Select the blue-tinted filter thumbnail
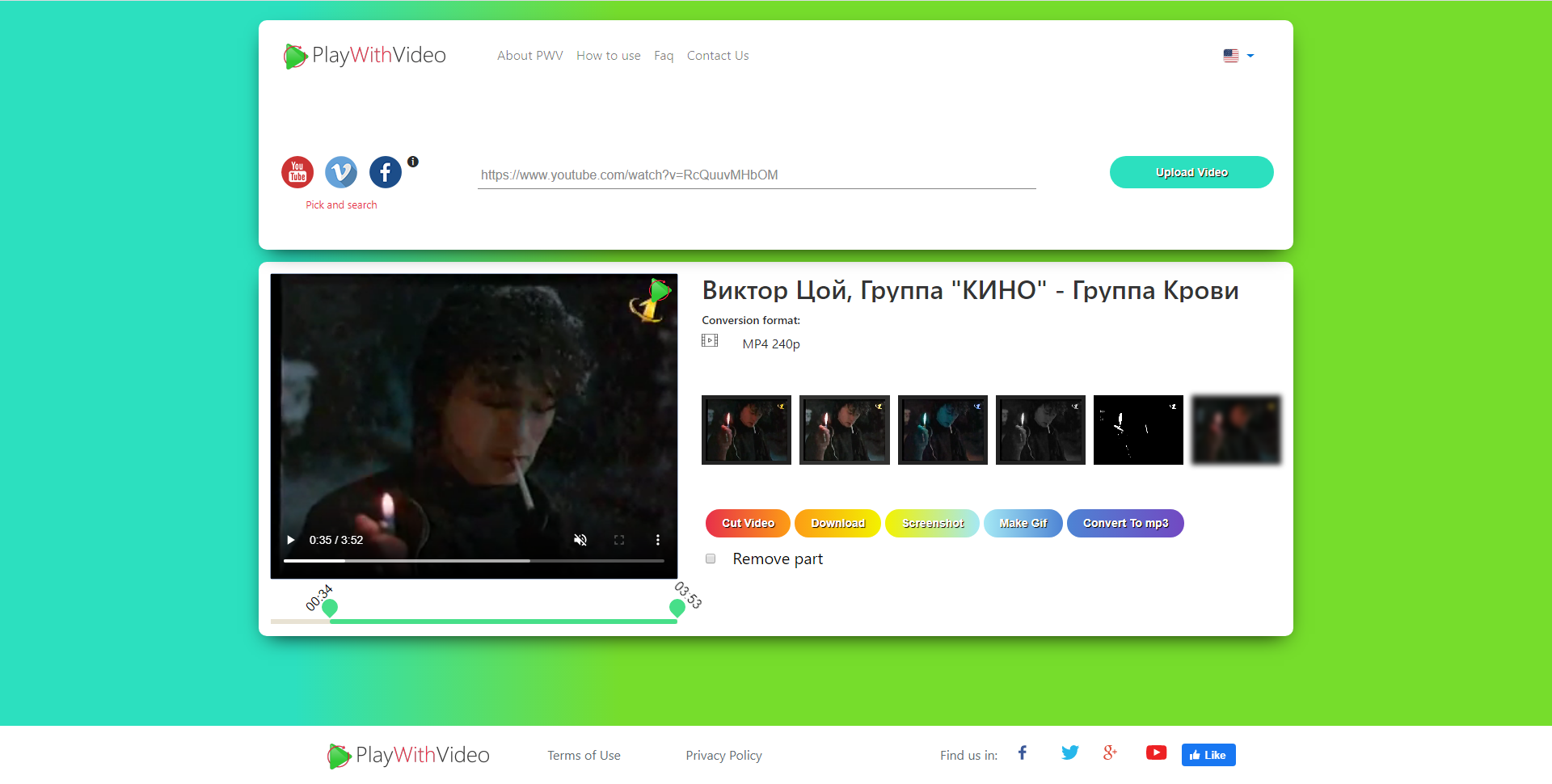 coord(943,430)
